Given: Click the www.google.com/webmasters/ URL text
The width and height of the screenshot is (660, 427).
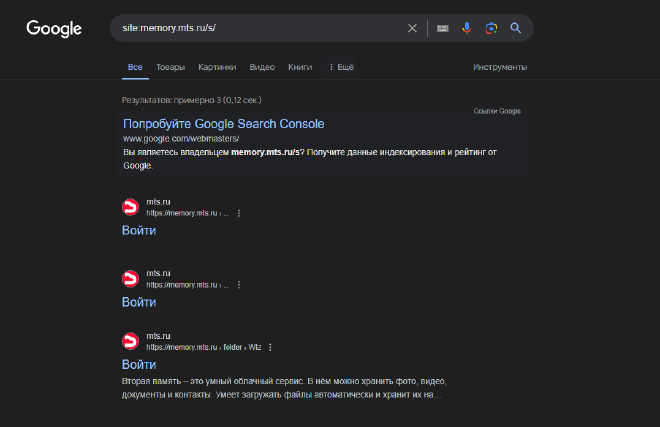Looking at the screenshot, I should [181, 139].
